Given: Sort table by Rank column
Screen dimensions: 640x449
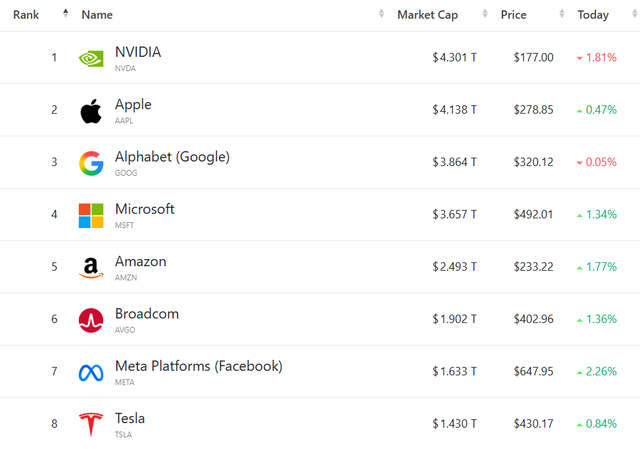Looking at the screenshot, I should click(27, 15).
